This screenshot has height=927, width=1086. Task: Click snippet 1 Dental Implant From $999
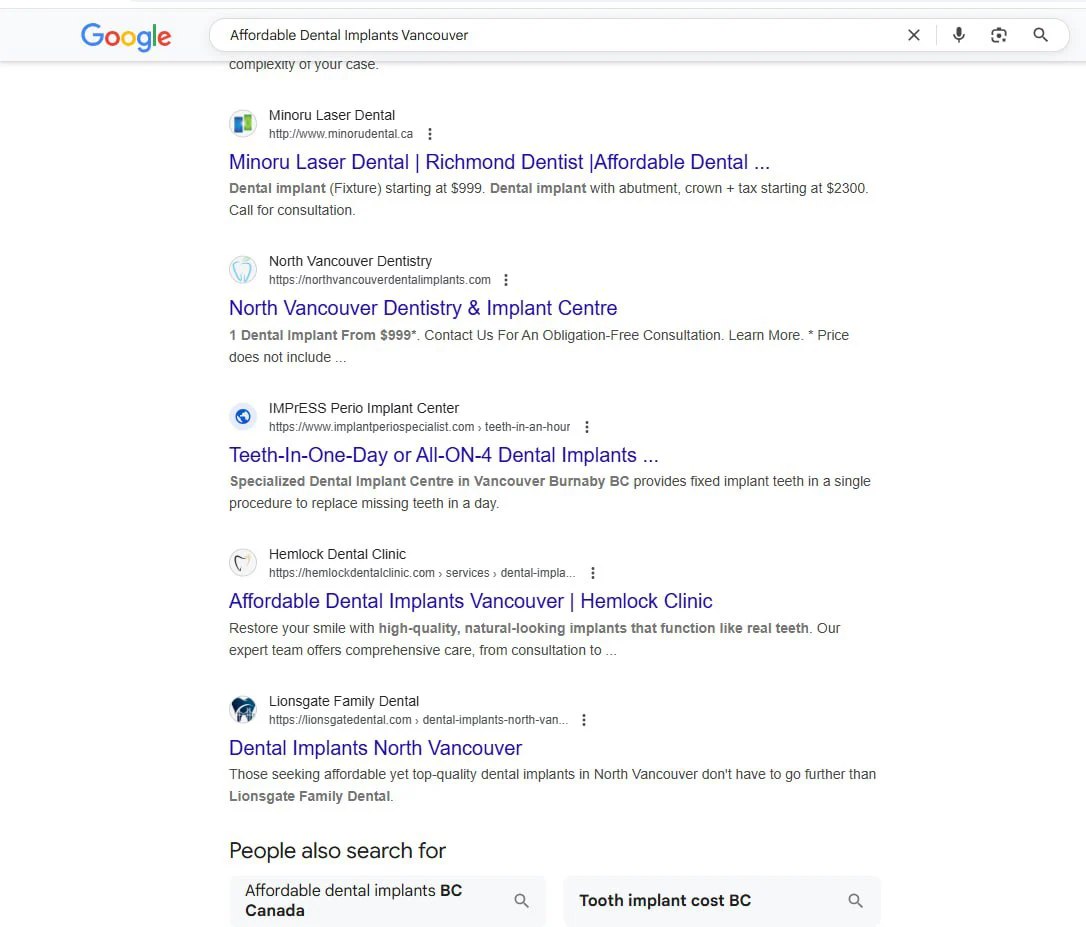point(539,346)
